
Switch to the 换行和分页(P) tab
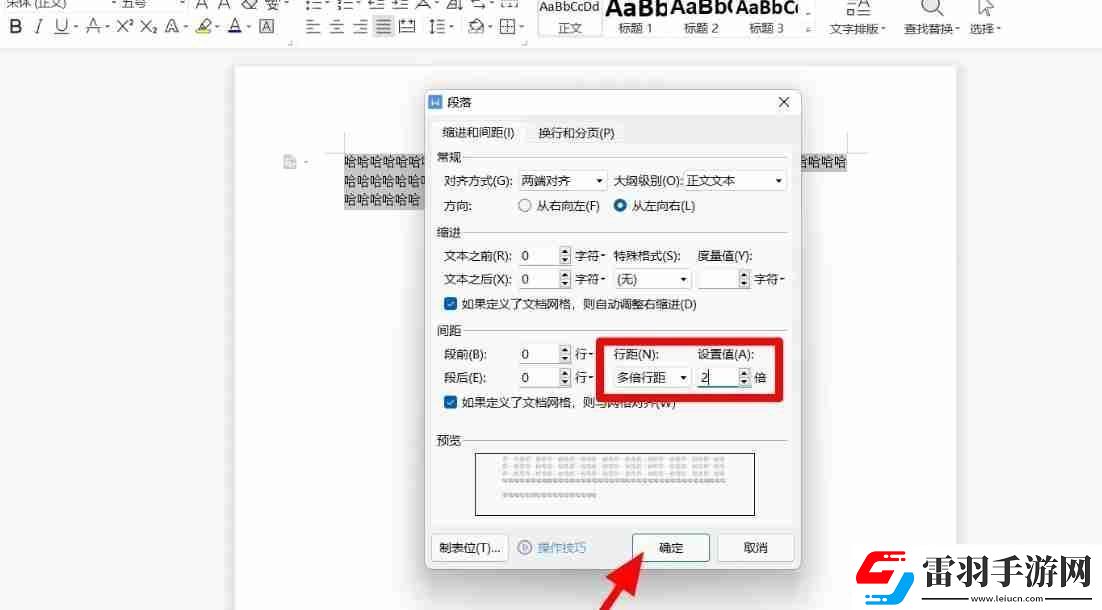click(x=576, y=133)
